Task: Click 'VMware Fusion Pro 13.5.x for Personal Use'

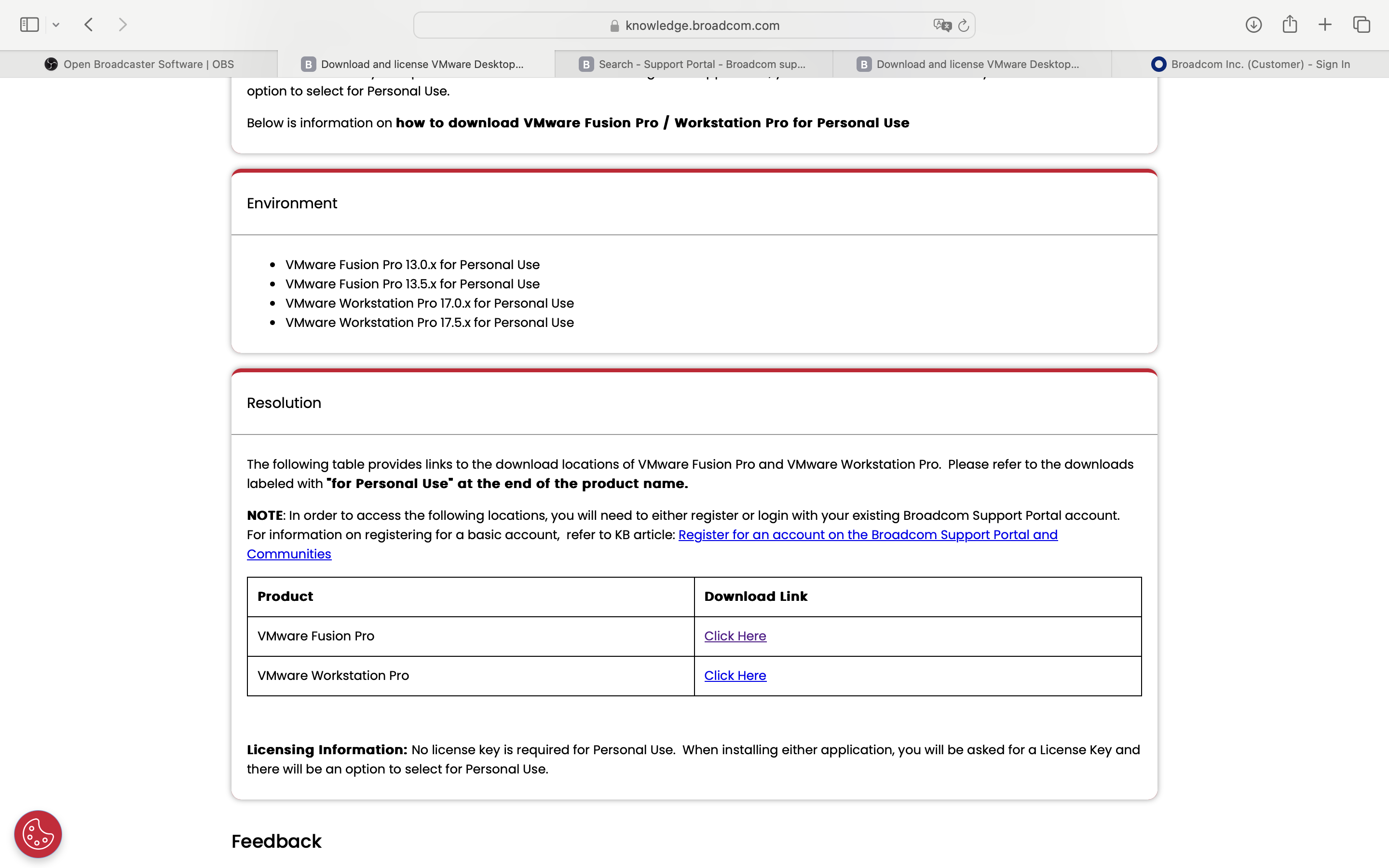Action: 413,284
